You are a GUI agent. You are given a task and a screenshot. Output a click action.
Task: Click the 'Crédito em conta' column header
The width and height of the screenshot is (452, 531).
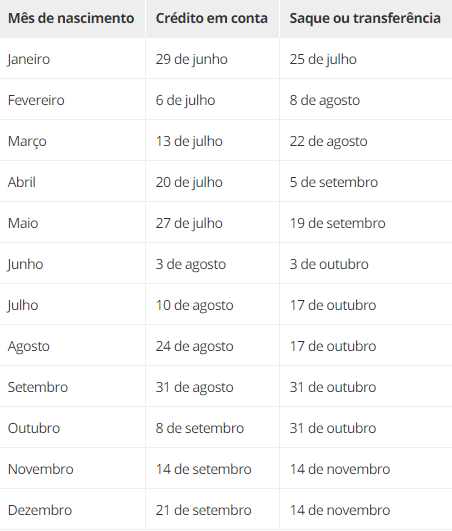pyautogui.click(x=212, y=18)
